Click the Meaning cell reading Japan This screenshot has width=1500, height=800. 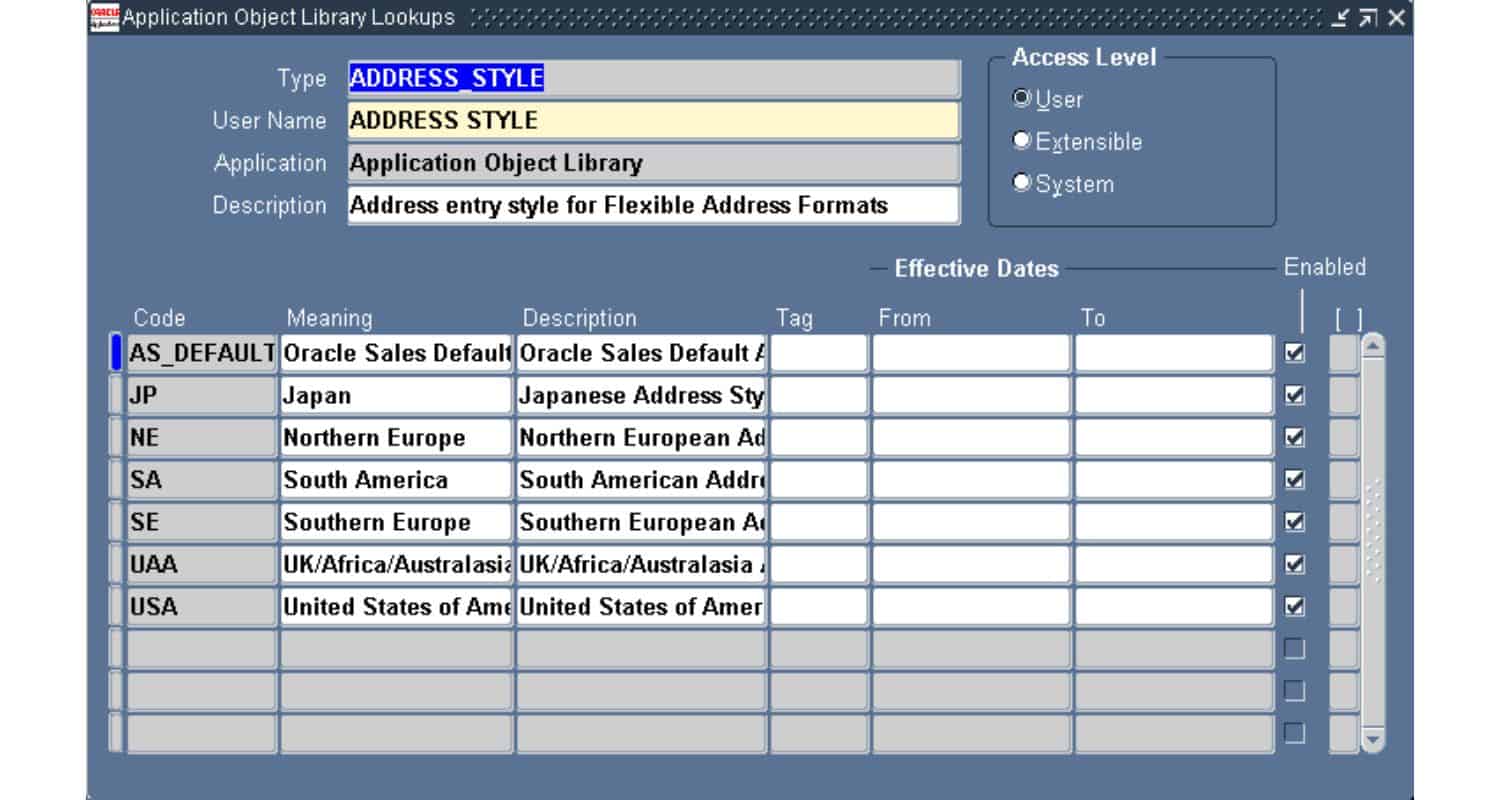[396, 395]
